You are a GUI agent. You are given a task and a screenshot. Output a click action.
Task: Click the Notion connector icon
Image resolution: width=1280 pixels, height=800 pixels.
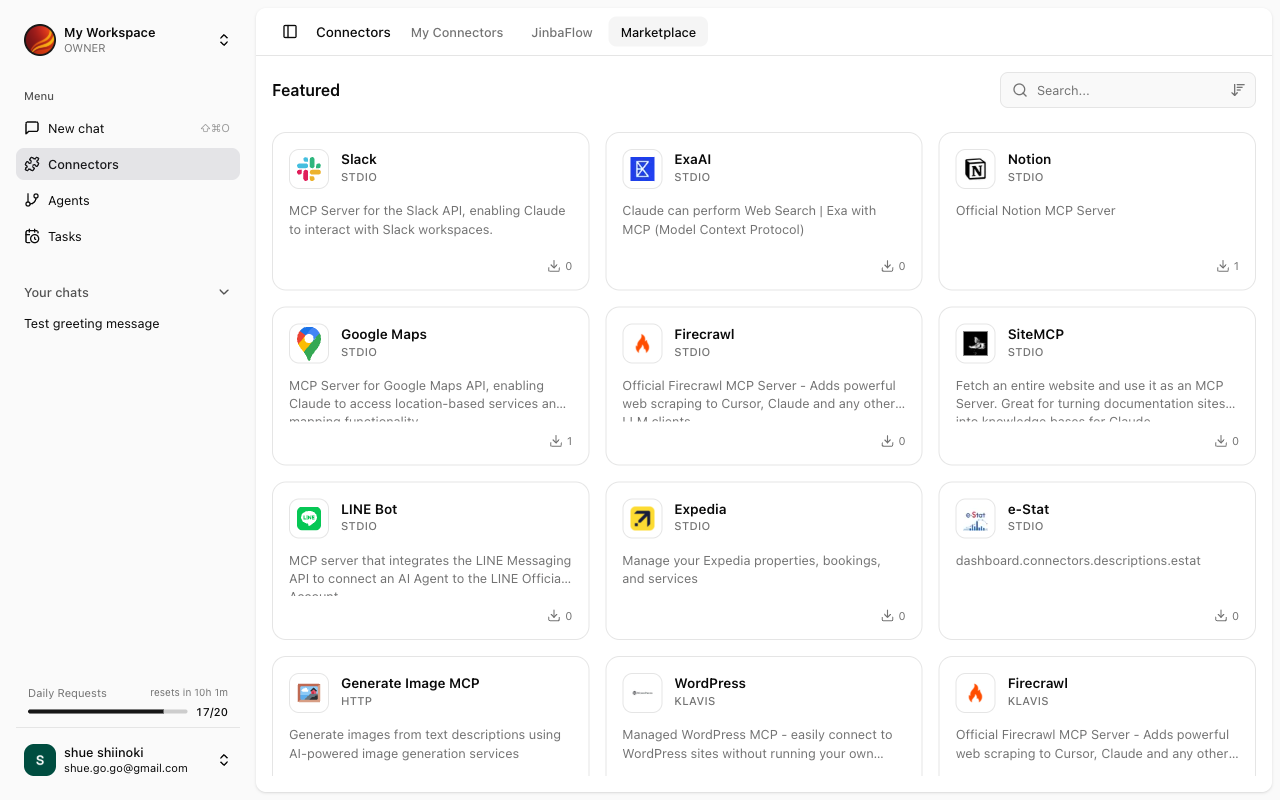(x=975, y=168)
